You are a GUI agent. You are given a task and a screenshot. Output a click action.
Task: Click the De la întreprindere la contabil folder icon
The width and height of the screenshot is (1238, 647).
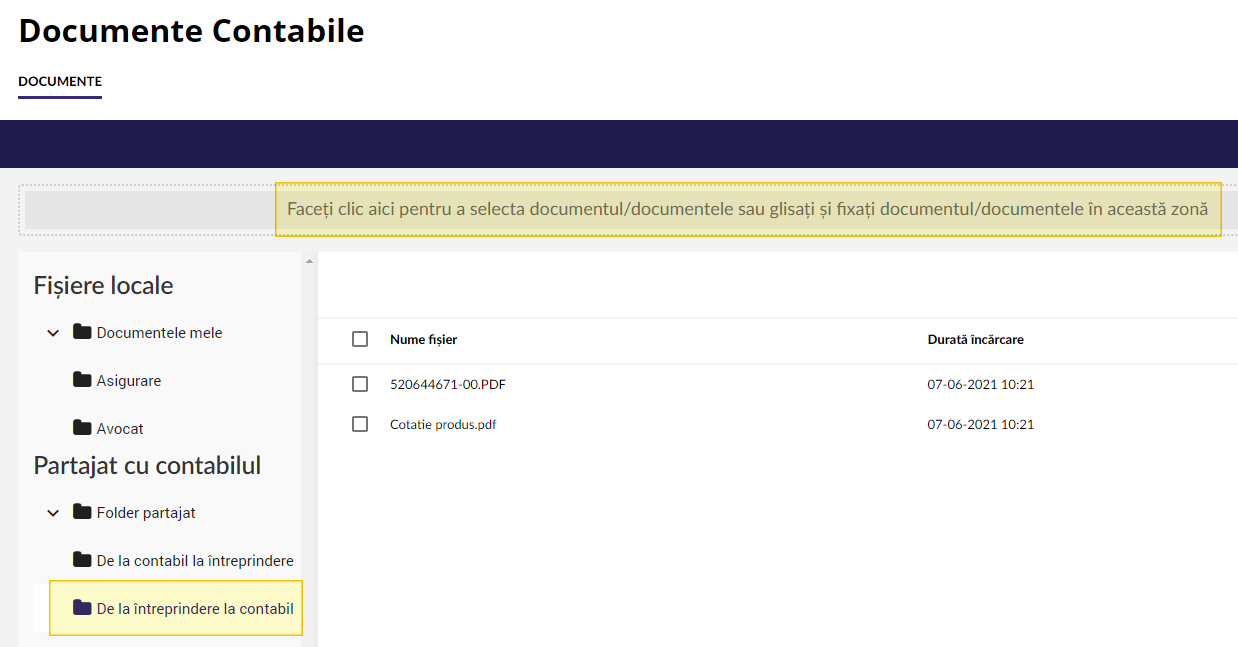82,608
